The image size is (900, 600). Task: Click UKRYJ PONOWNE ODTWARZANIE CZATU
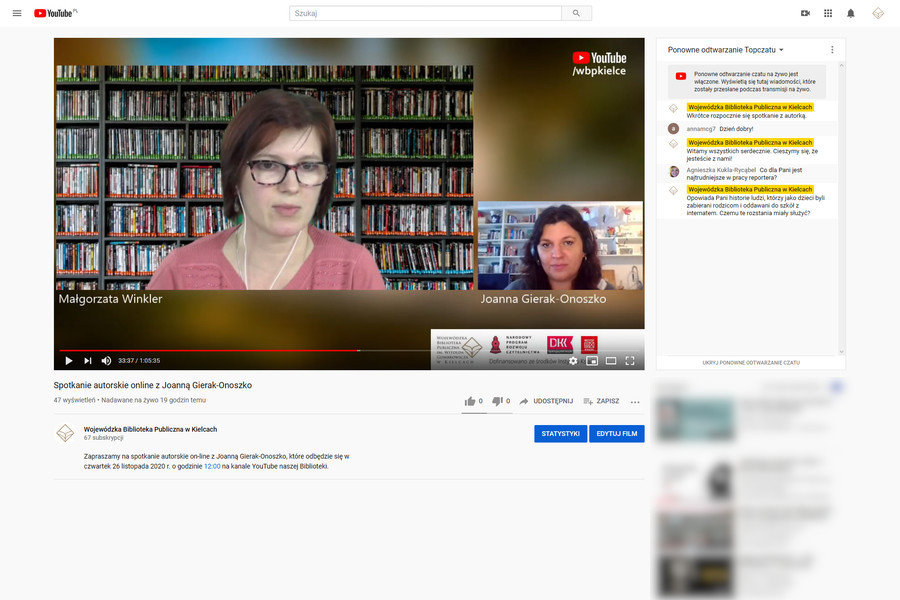point(751,363)
